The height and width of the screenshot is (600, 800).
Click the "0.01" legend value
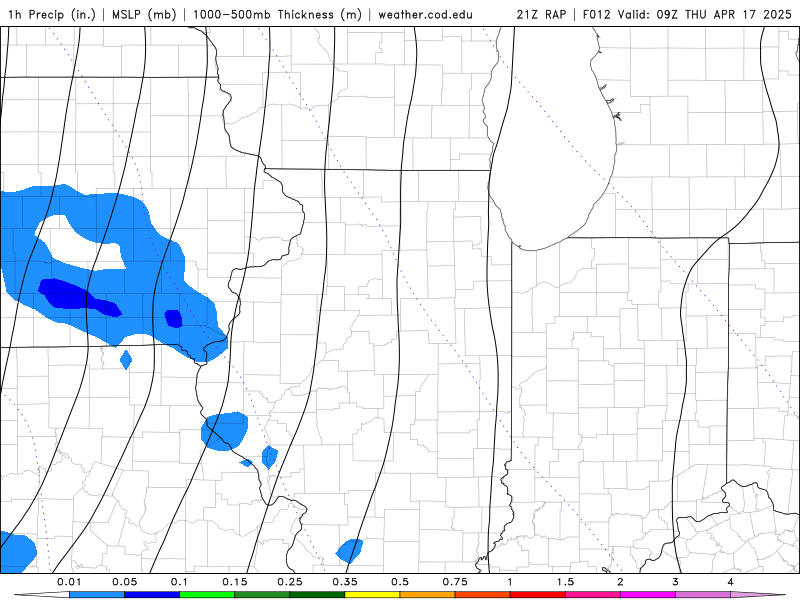click(69, 582)
